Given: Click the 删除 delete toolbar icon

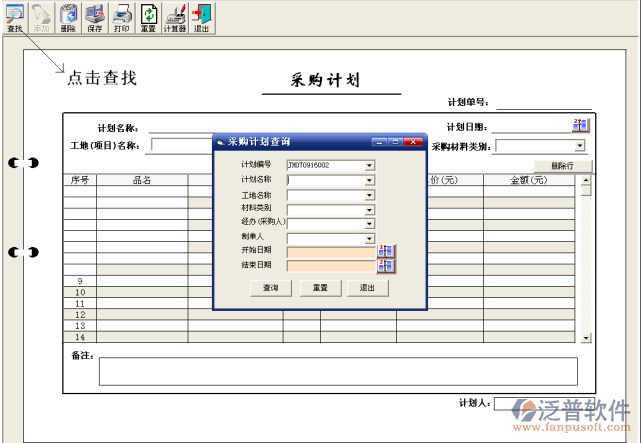Looking at the screenshot, I should (68, 18).
